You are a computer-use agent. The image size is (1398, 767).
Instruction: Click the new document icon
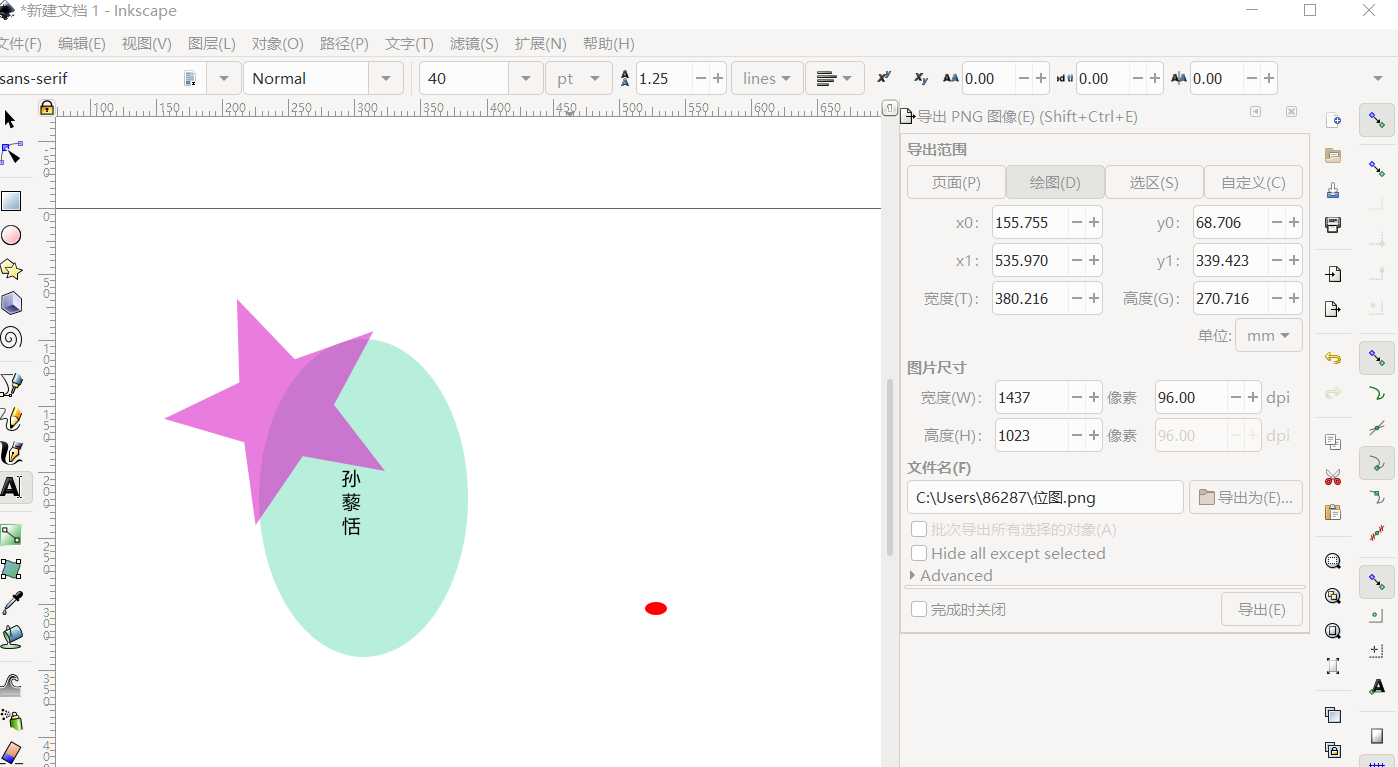click(x=1332, y=121)
